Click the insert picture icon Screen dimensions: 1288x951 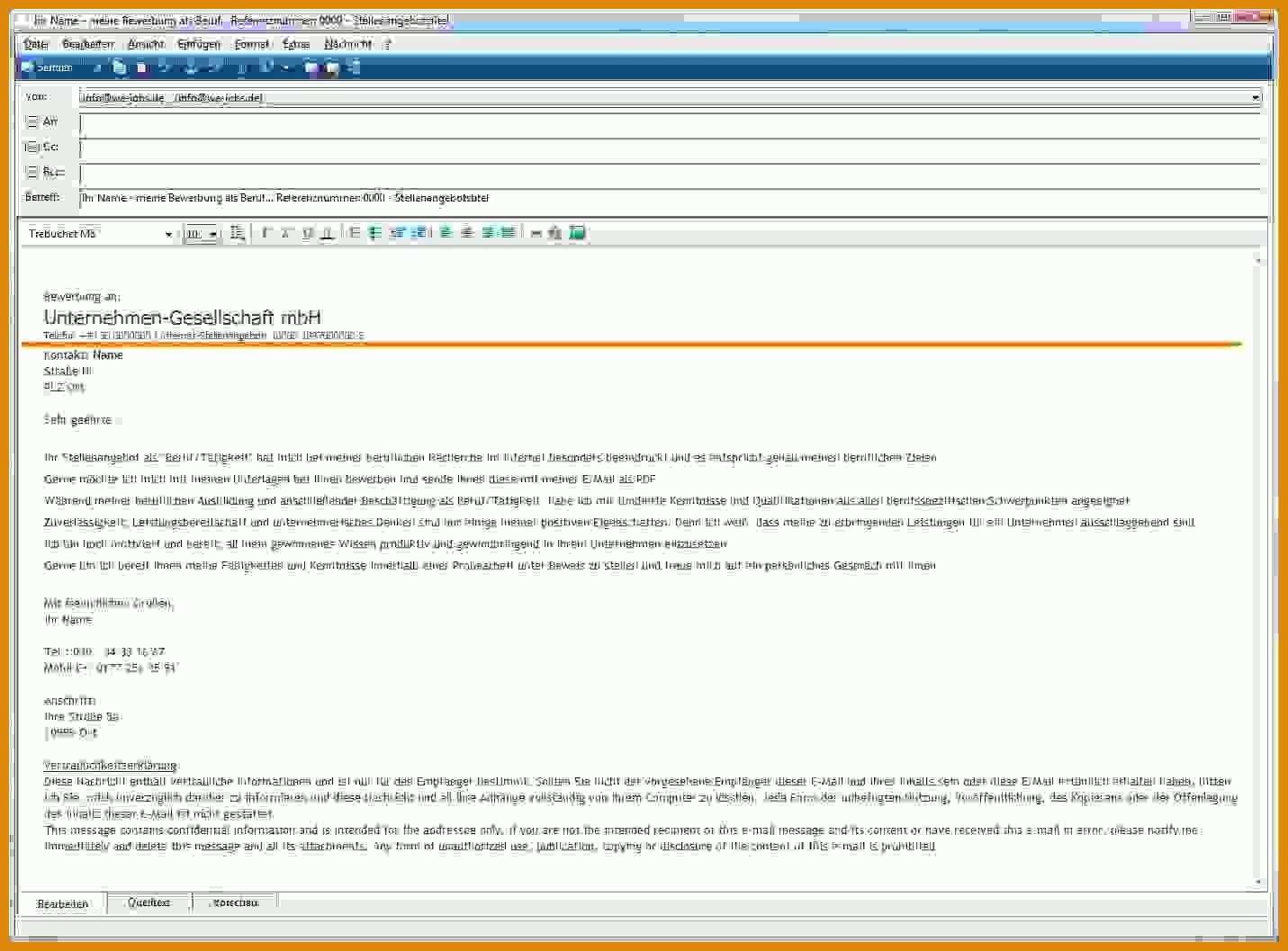point(578,233)
